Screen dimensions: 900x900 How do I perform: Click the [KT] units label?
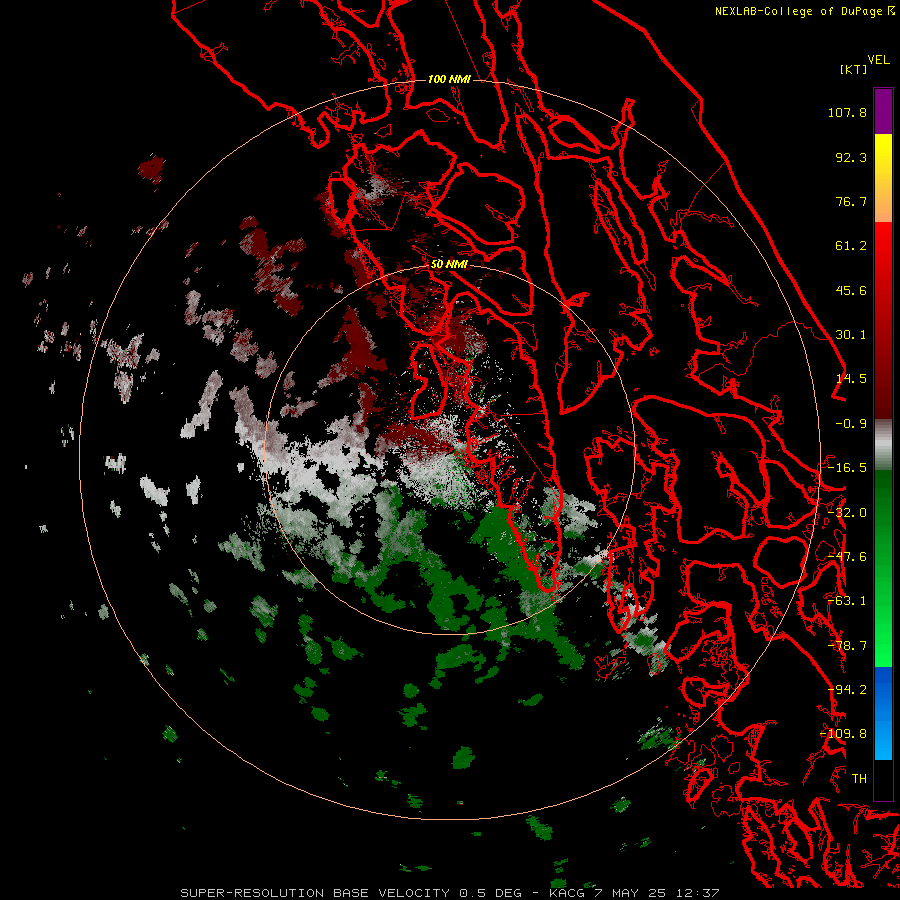(x=853, y=69)
